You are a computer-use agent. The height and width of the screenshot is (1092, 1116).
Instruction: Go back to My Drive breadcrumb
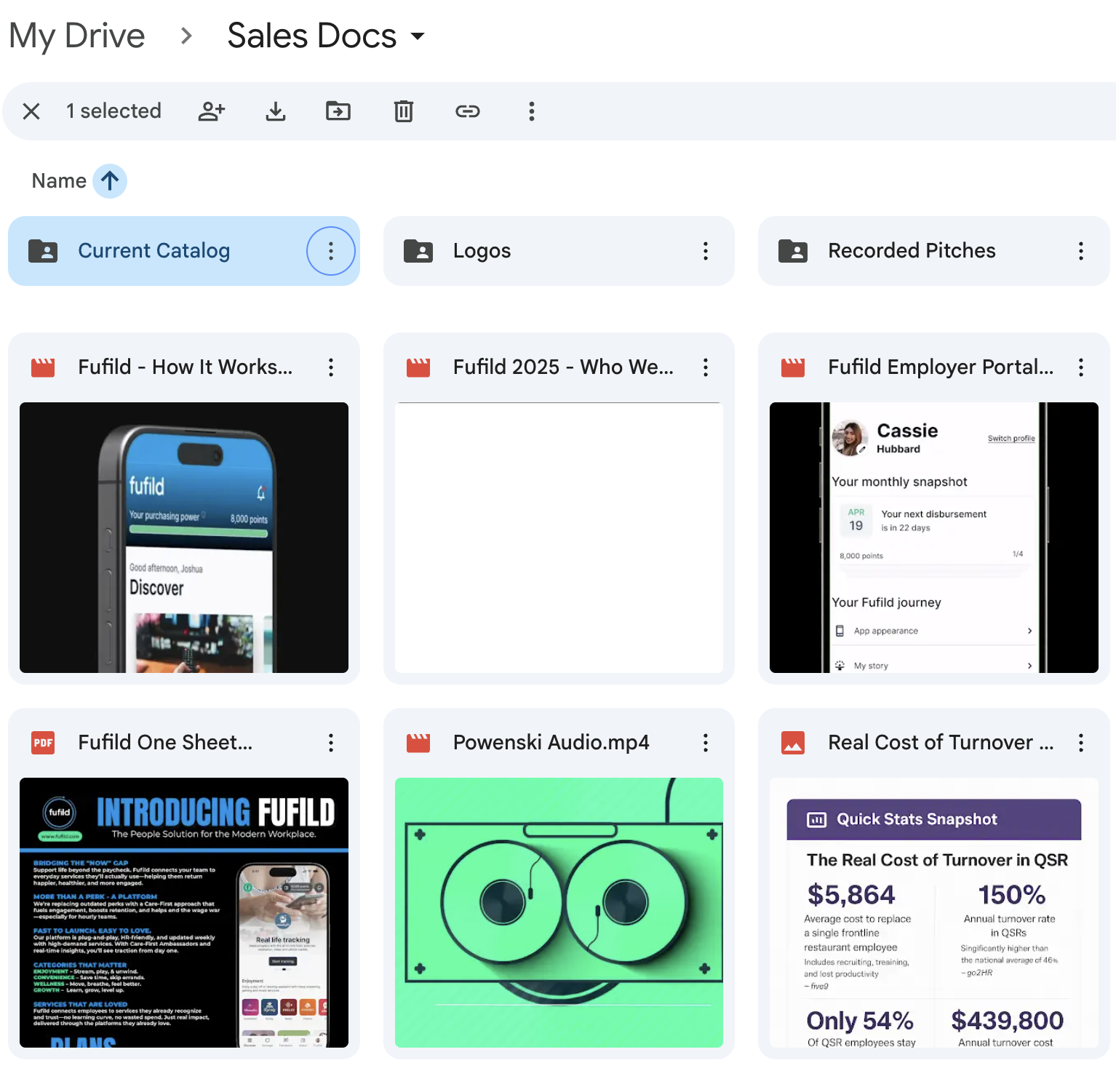pos(77,36)
